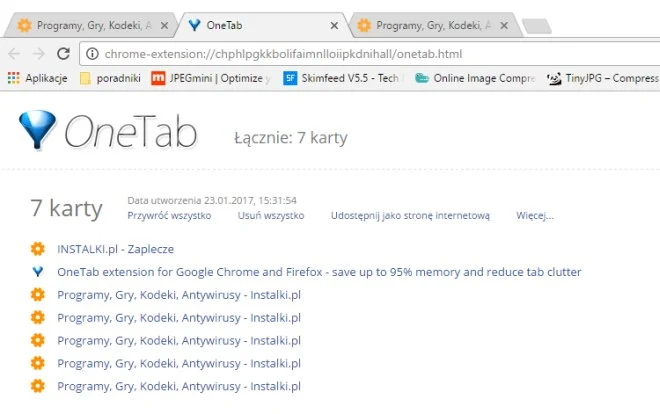The height and width of the screenshot is (414, 660).
Task: Click Udostępnij jako stronę internetową
Action: (x=410, y=215)
